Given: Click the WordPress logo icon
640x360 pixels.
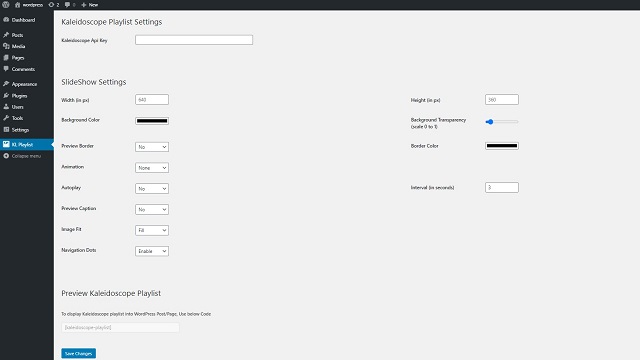Looking at the screenshot, I should point(6,4).
